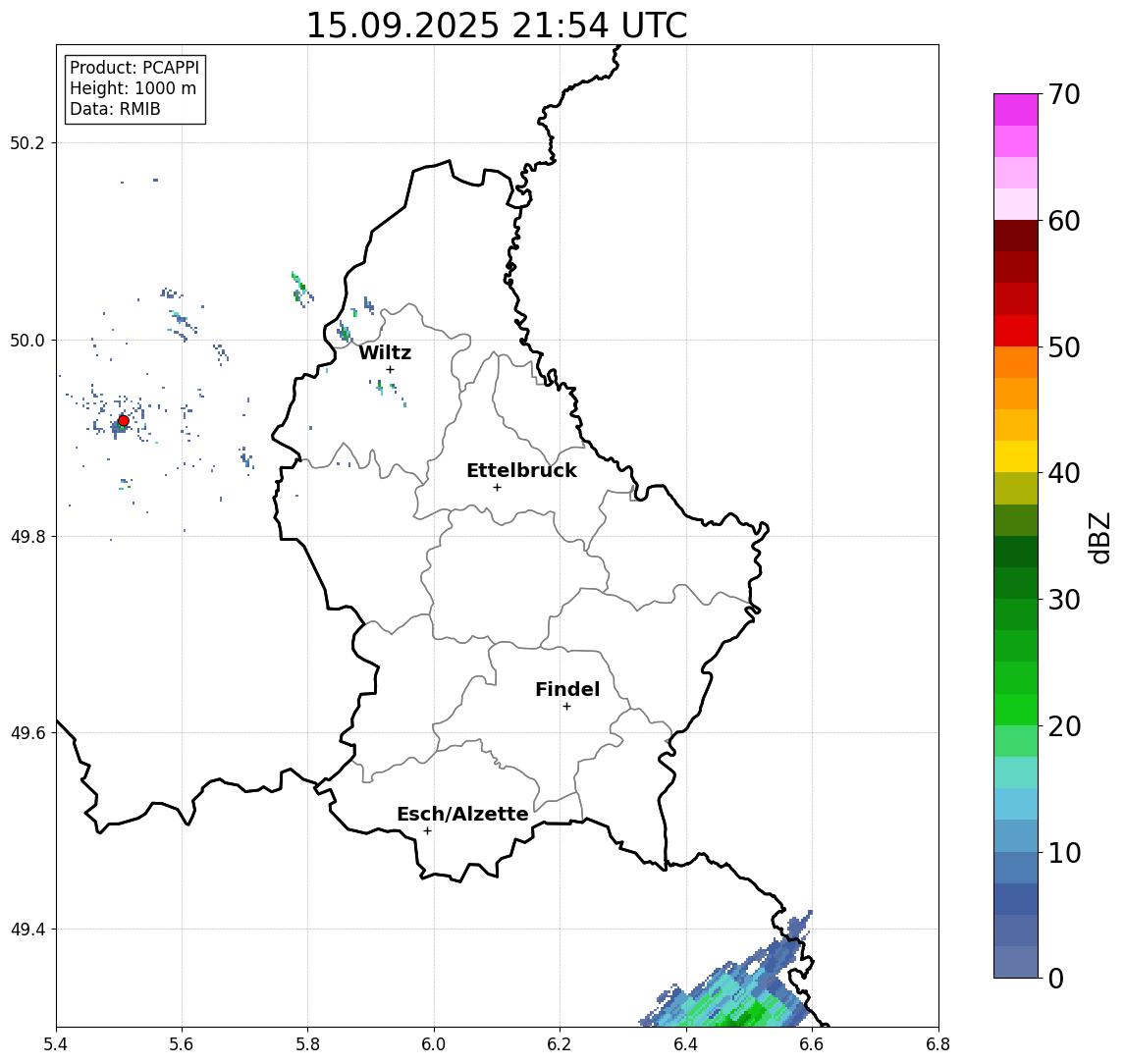Click the dBZ colorbar axis label

click(1099, 537)
